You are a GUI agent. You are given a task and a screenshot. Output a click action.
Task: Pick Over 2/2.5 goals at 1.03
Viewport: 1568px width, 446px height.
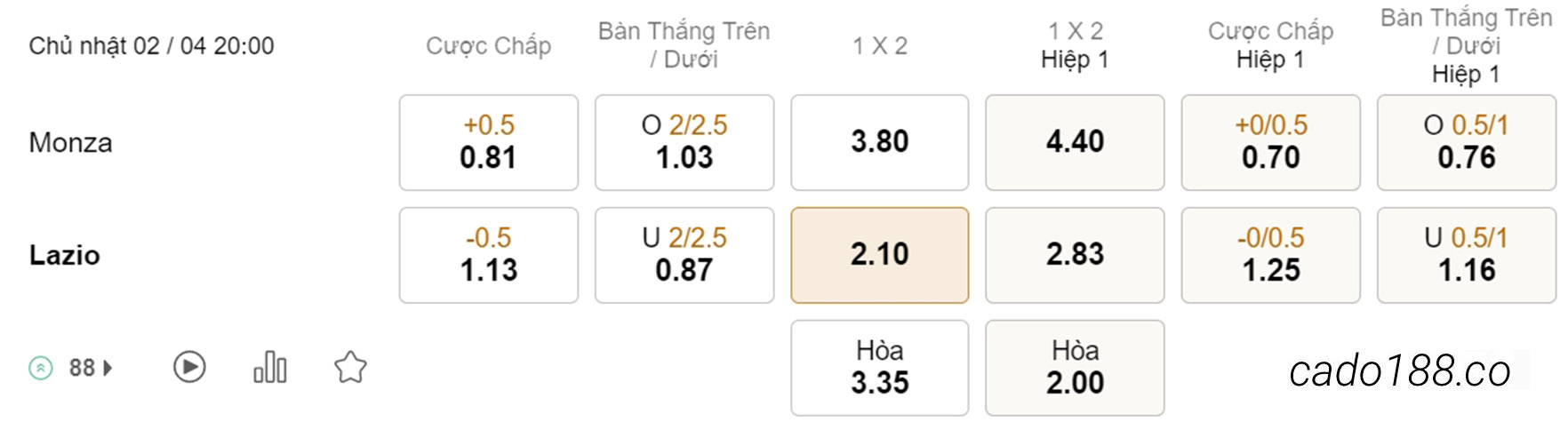pyautogui.click(x=684, y=142)
